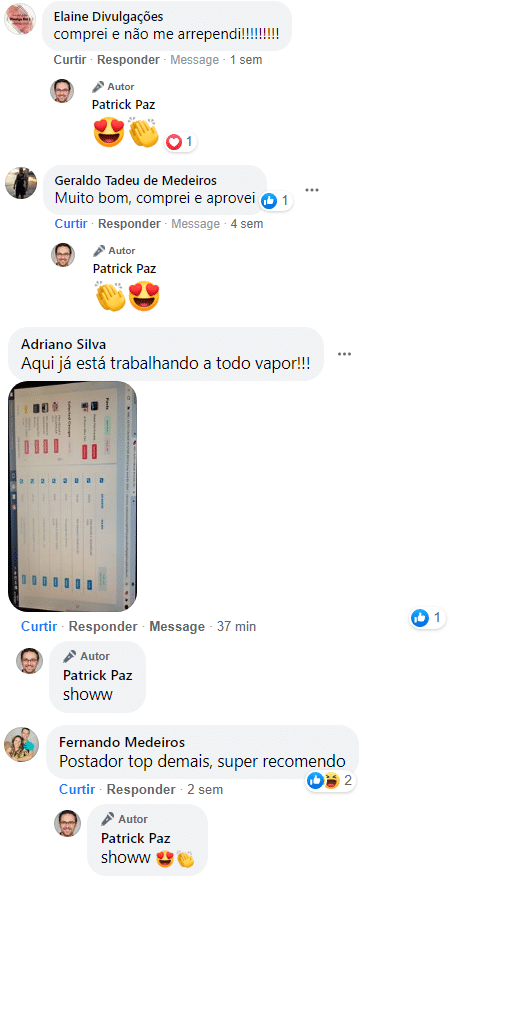Click Curtir under Fernando Medeiros' comment

pos(77,789)
